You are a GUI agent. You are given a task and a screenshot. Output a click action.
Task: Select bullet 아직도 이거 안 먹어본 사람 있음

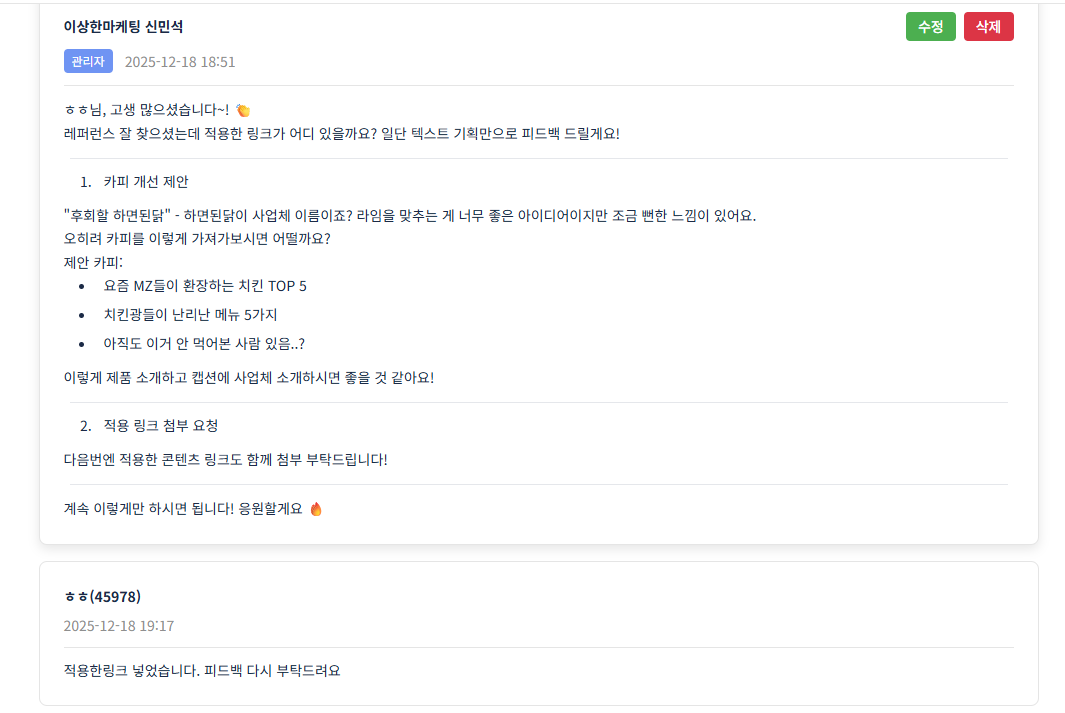click(x=204, y=344)
